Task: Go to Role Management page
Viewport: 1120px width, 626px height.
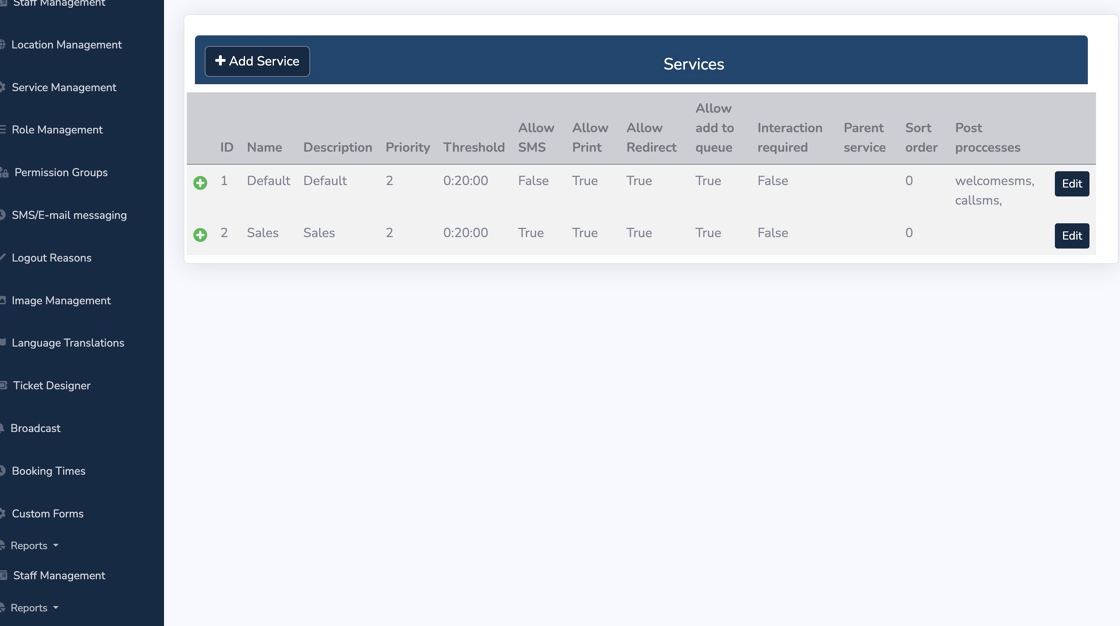Action: [57, 130]
